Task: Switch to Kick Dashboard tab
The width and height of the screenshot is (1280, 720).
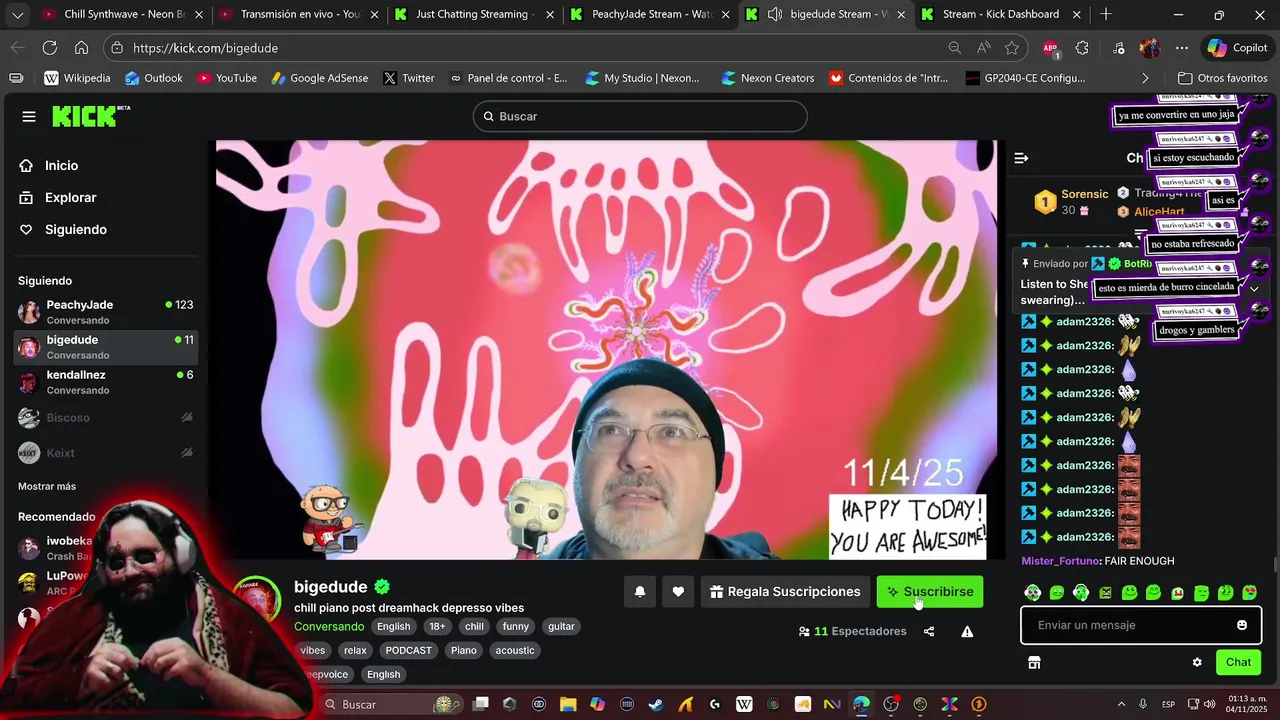Action: [x=1000, y=14]
